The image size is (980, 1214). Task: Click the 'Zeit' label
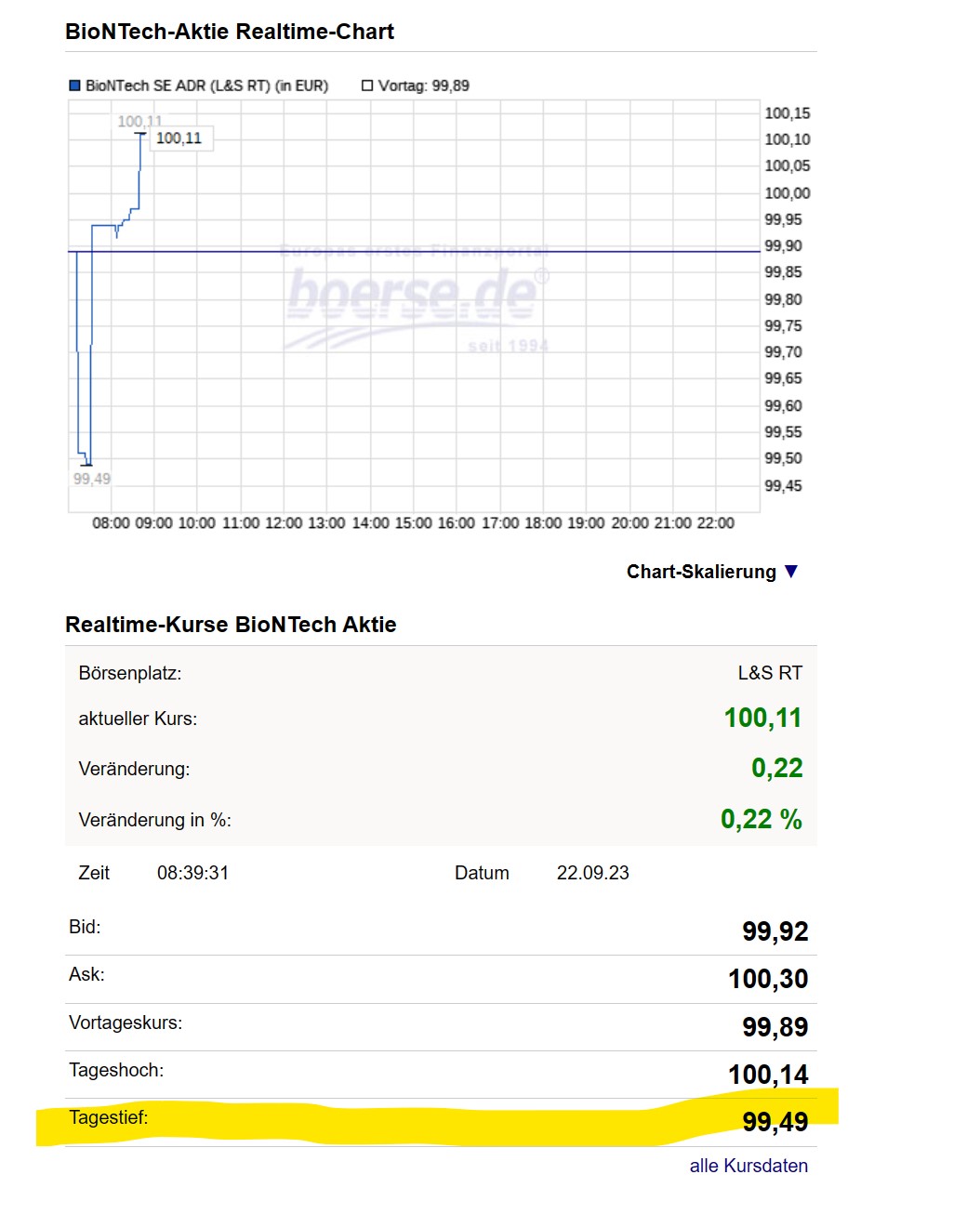click(x=94, y=873)
